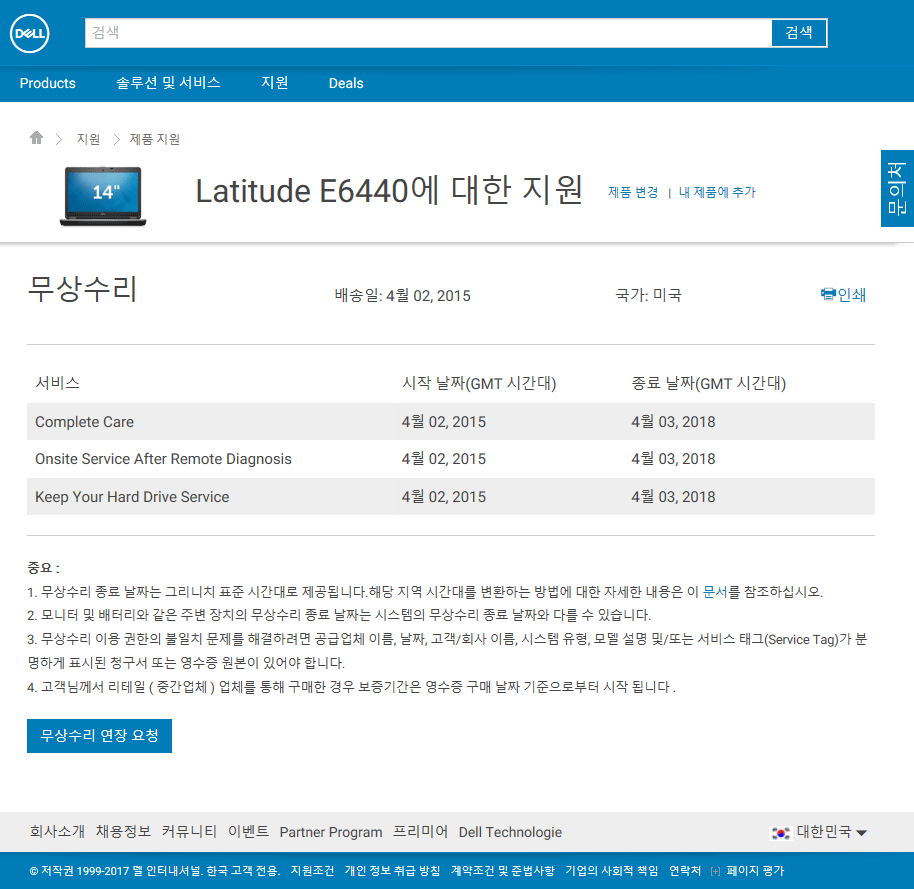The image size is (914, 889).
Task: Focus the 검색 search input field
Action: [x=428, y=33]
